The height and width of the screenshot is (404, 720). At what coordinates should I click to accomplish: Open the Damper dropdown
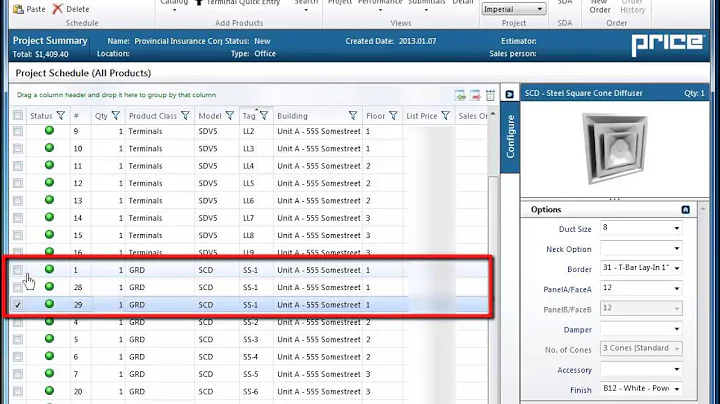click(x=641, y=329)
